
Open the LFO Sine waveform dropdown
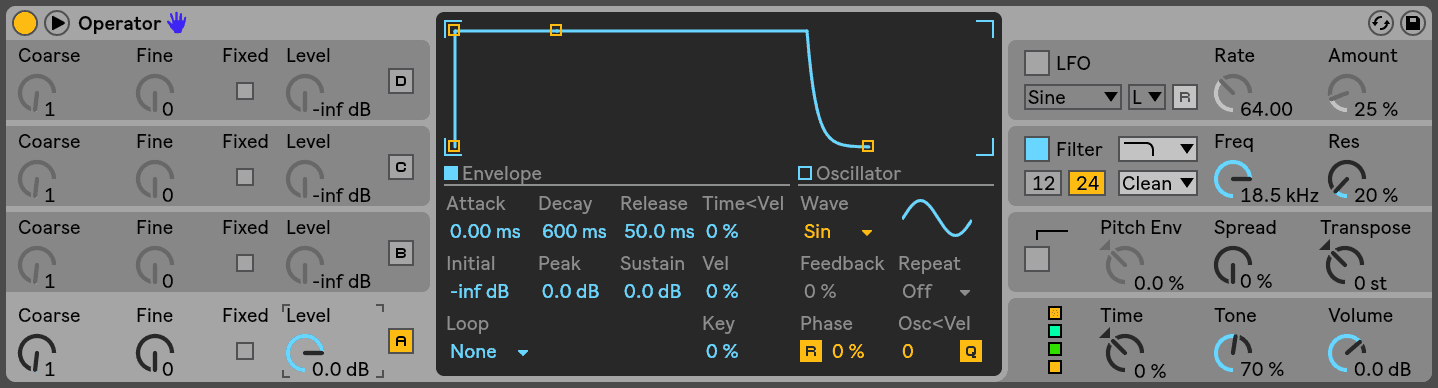(x=1073, y=97)
